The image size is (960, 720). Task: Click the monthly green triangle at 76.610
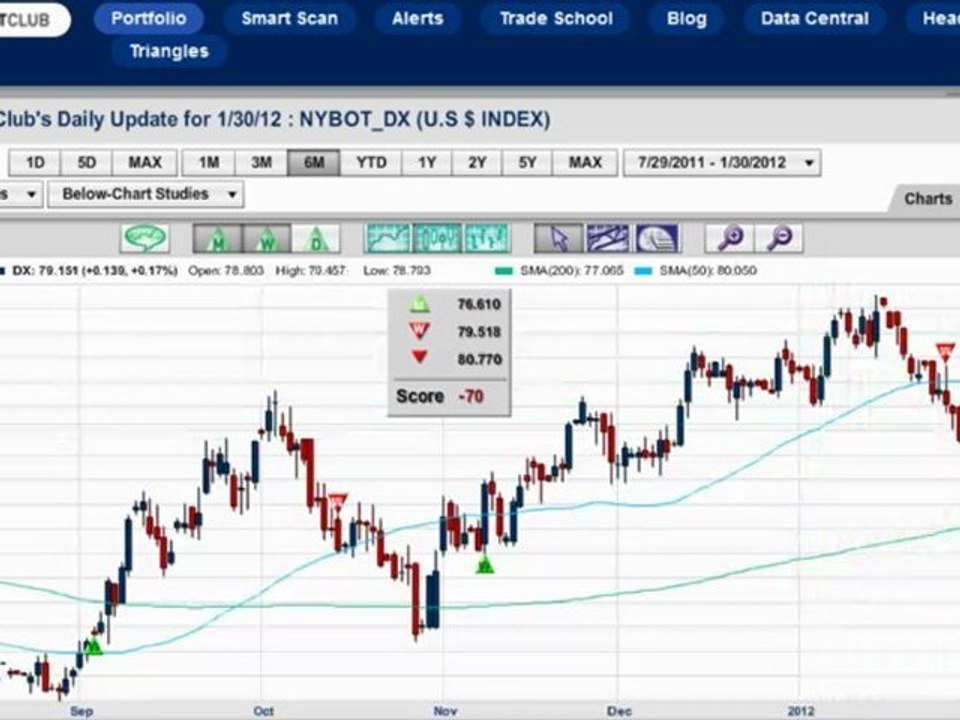point(419,304)
